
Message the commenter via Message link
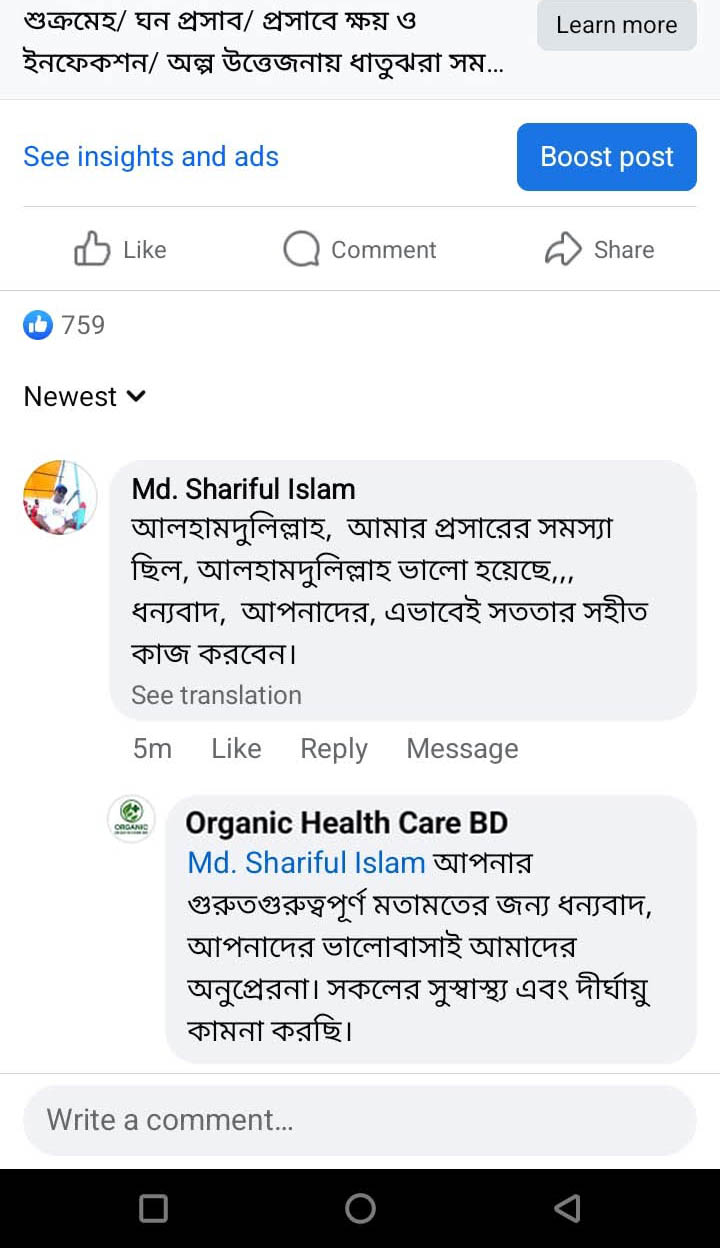(462, 749)
